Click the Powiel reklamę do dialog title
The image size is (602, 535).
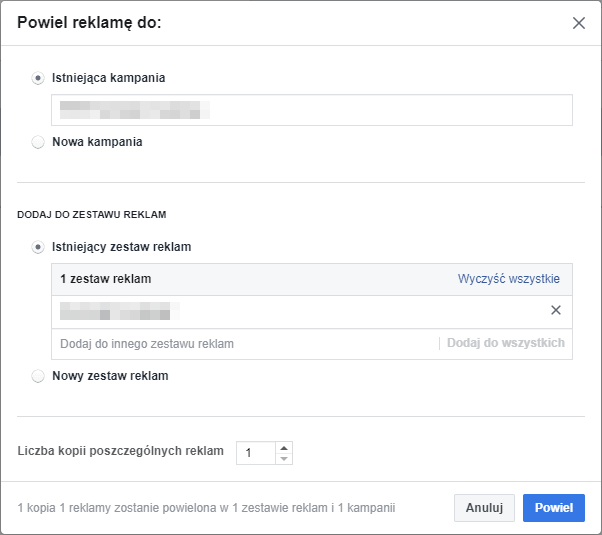[x=89, y=23]
